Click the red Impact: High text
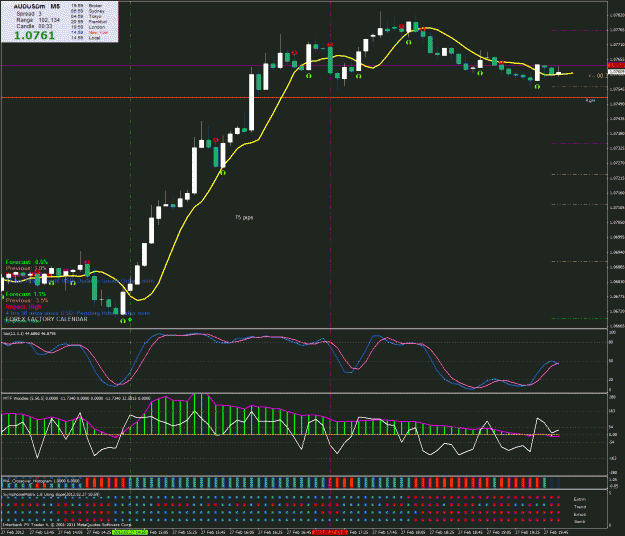The image size is (625, 536). coord(24,306)
